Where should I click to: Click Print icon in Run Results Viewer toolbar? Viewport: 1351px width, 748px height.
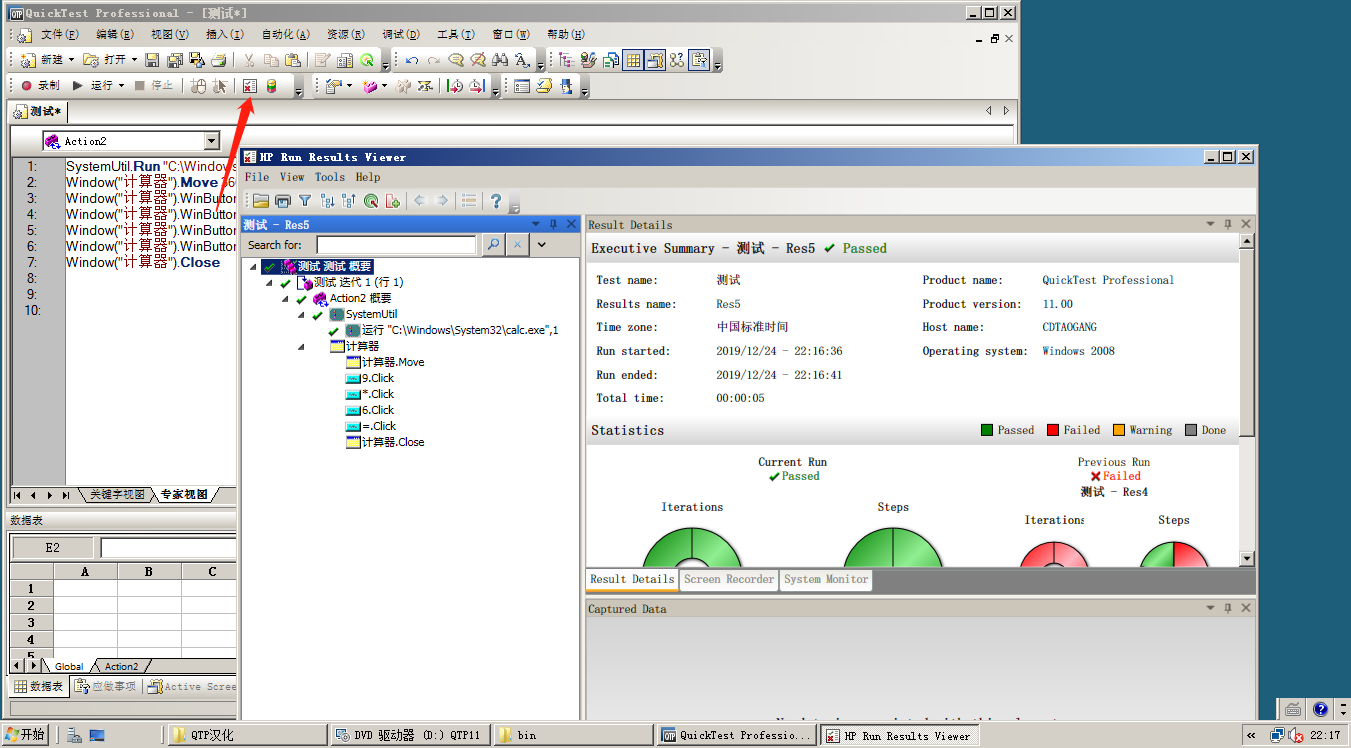tap(283, 201)
